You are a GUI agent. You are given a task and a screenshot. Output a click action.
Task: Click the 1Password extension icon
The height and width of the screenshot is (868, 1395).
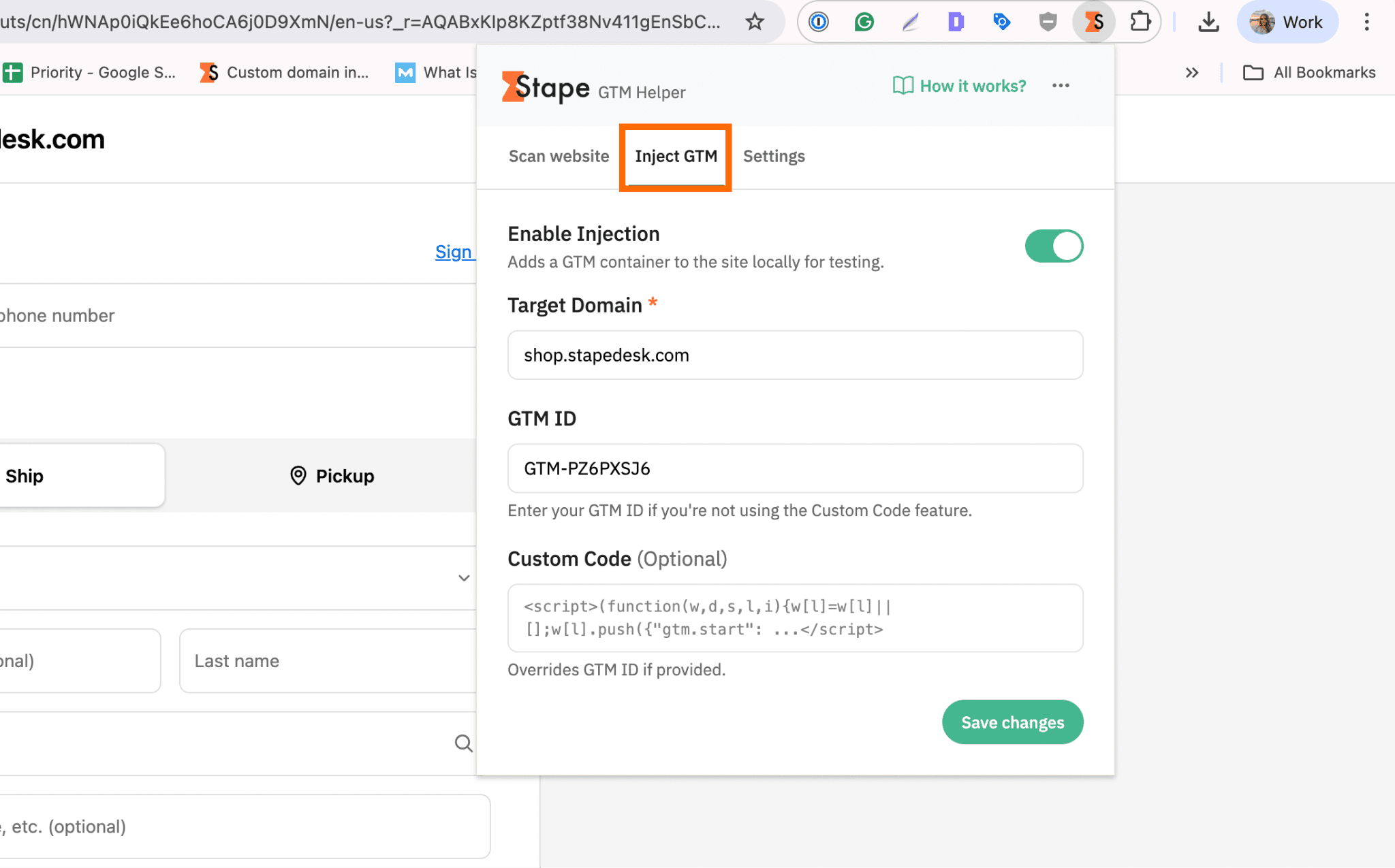[x=819, y=22]
